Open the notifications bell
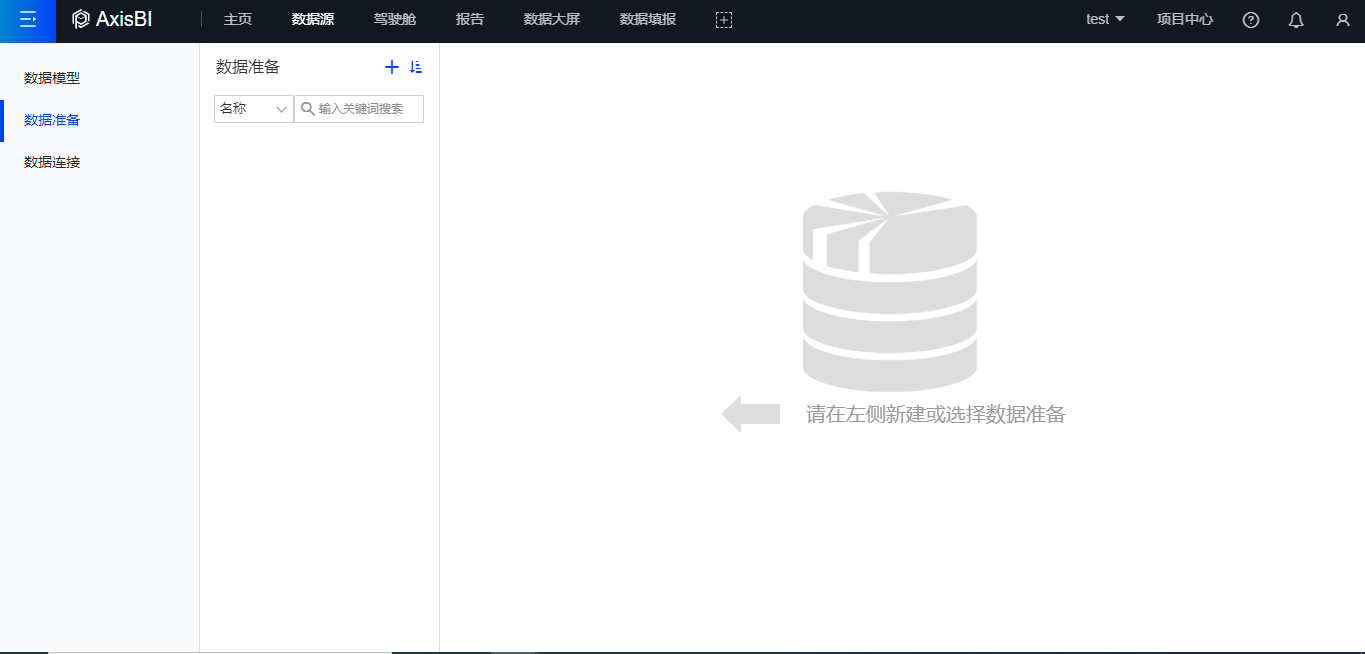 tap(1296, 20)
